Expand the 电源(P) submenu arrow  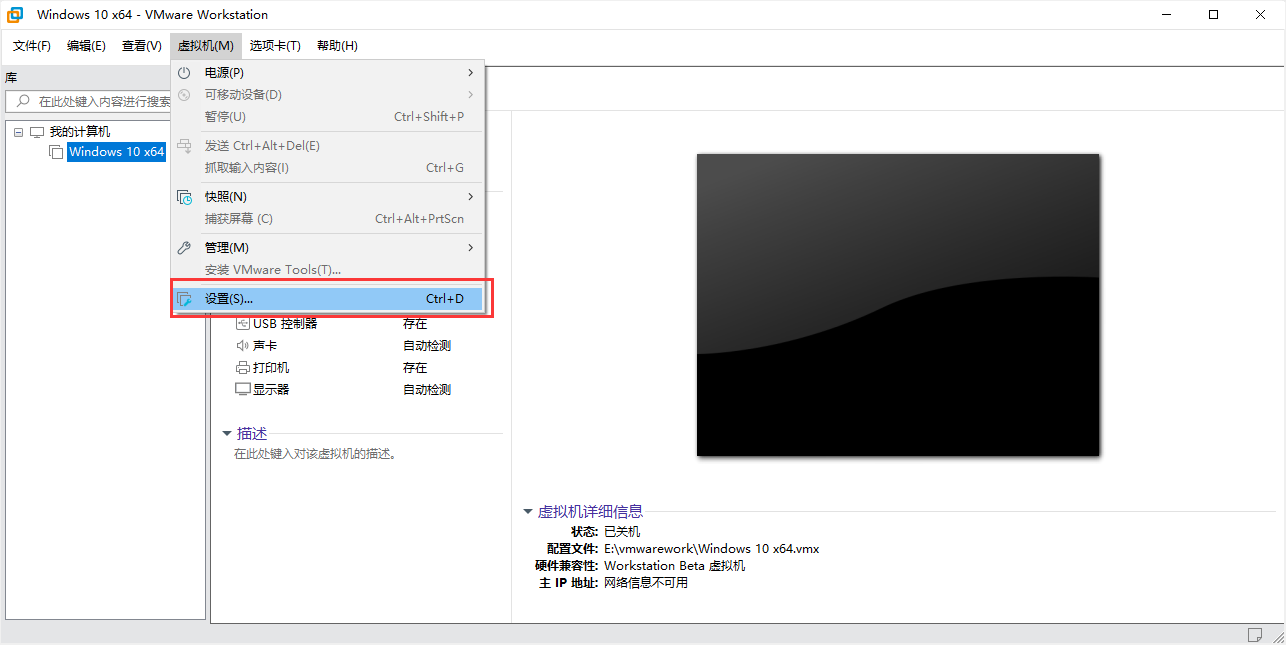tap(471, 73)
